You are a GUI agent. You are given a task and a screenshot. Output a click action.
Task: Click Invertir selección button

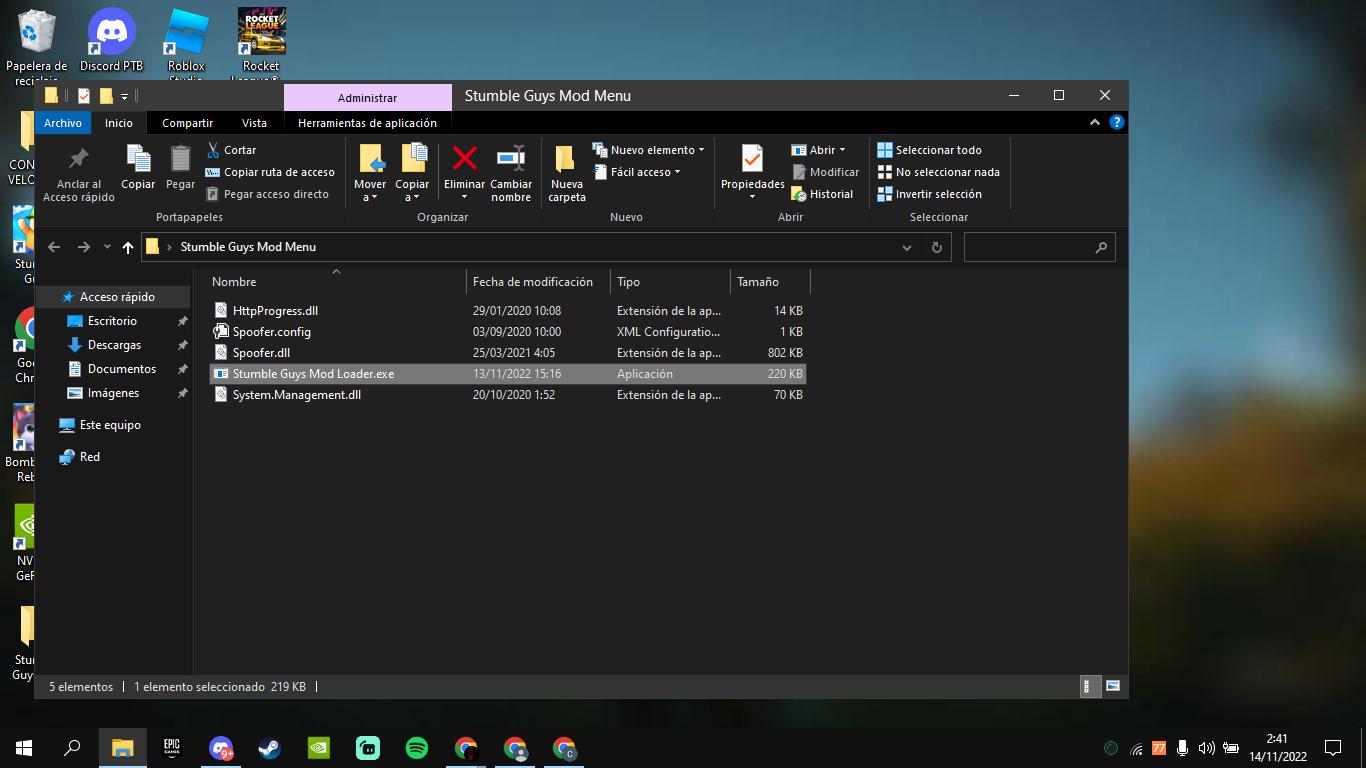pyautogui.click(x=929, y=194)
